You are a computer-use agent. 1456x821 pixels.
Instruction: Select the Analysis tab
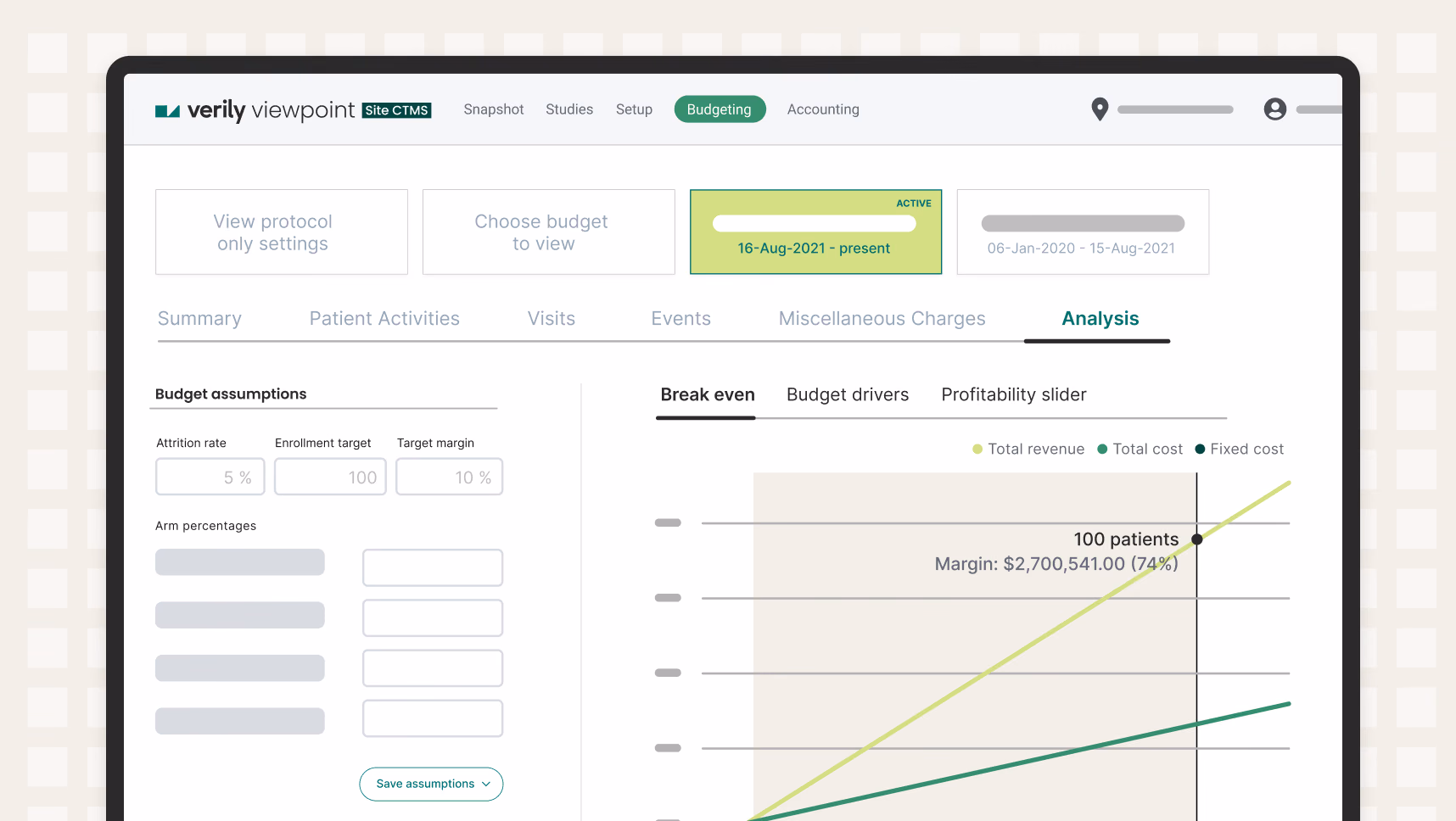[1100, 319]
